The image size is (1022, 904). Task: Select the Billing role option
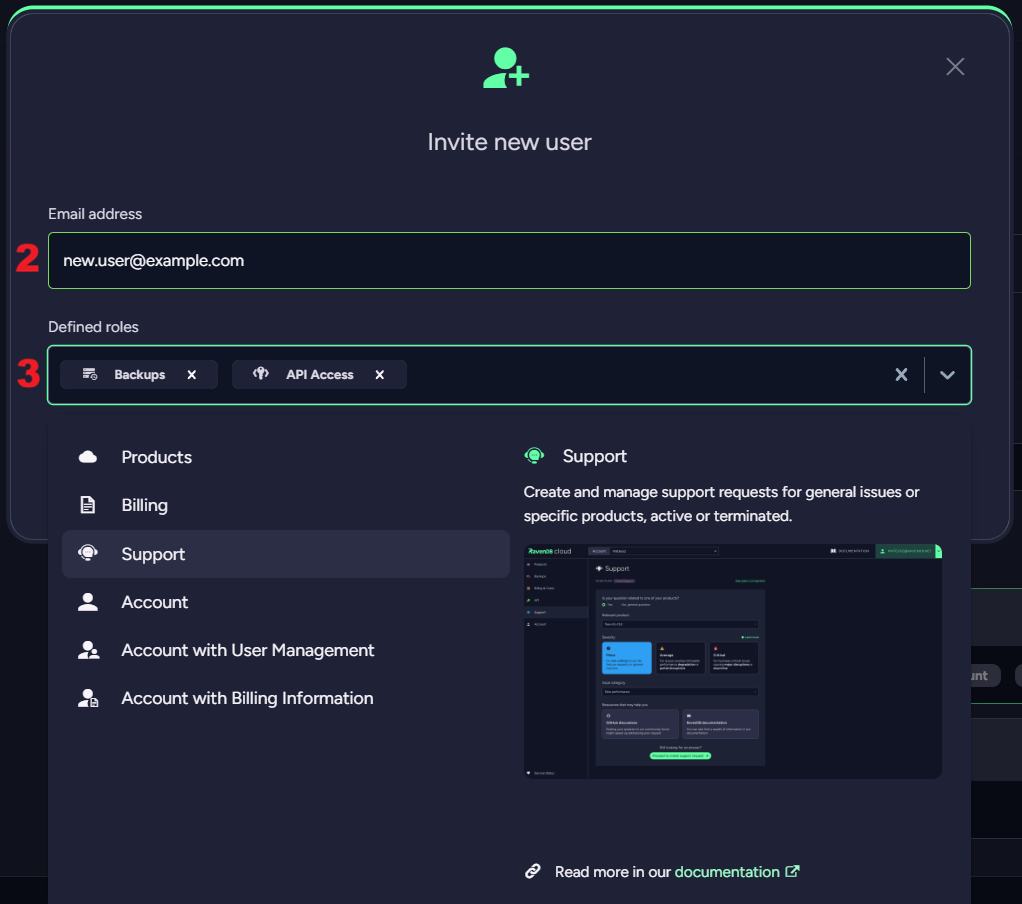(x=145, y=505)
